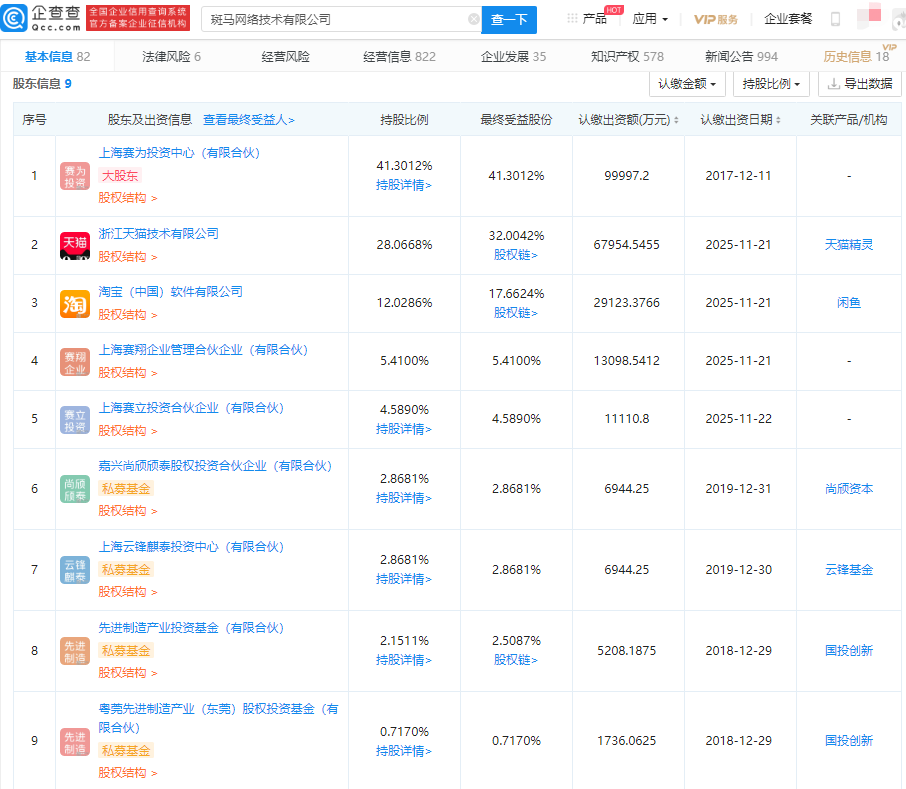Open 企业套餐 link in header

[x=788, y=19]
